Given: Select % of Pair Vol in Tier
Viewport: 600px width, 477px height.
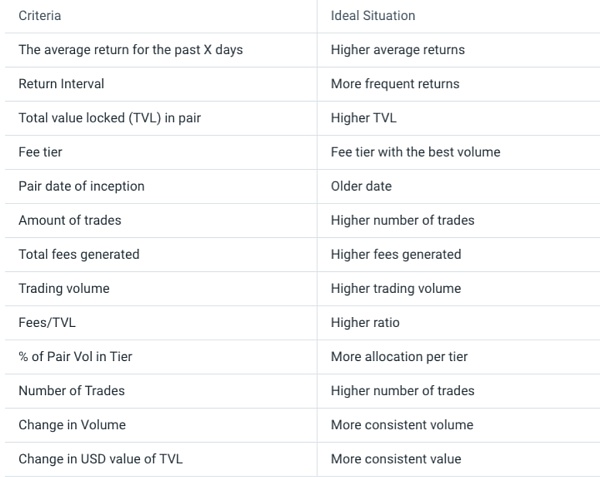Looking at the screenshot, I should pyautogui.click(x=75, y=357).
